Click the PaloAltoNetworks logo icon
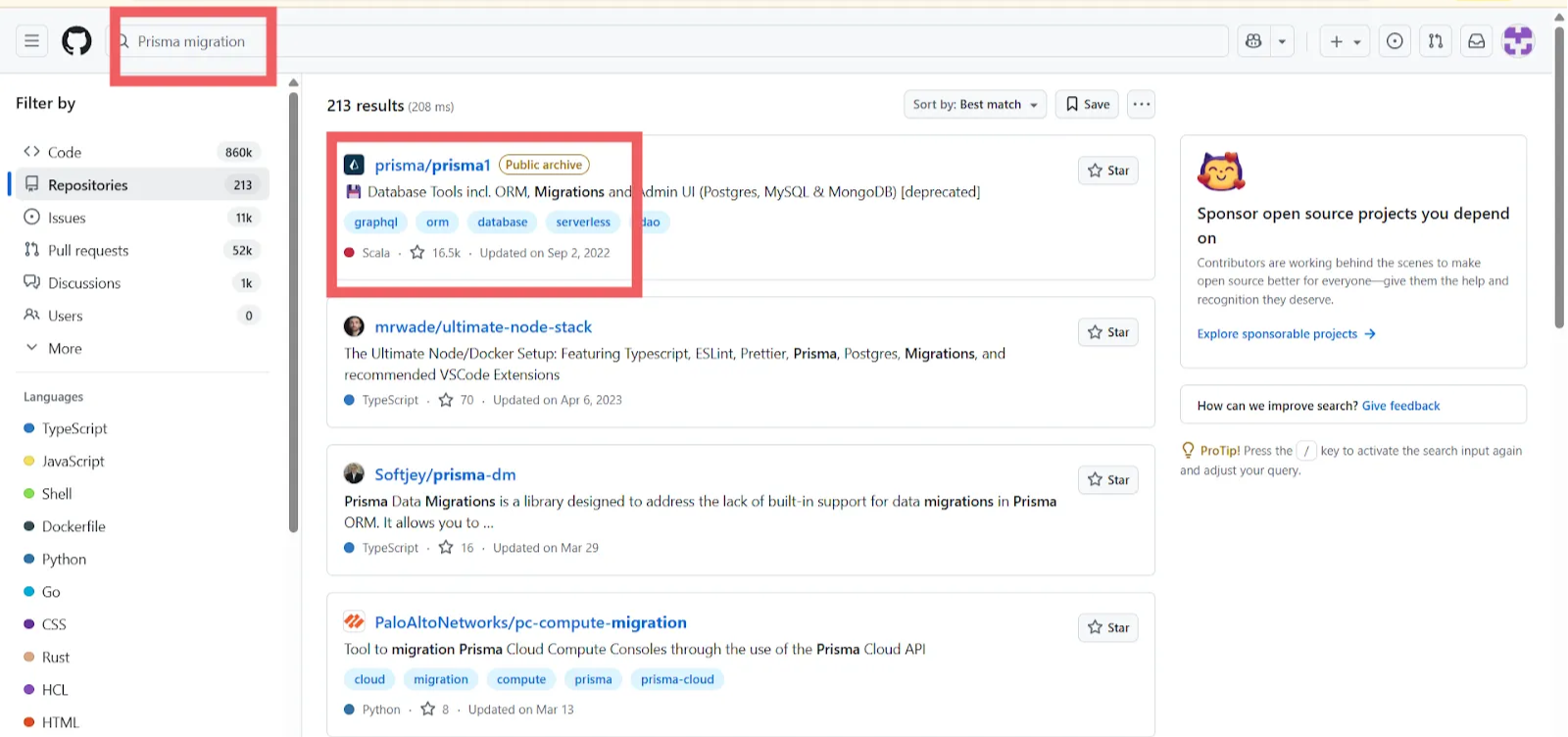The width and height of the screenshot is (1568, 737). tap(354, 621)
